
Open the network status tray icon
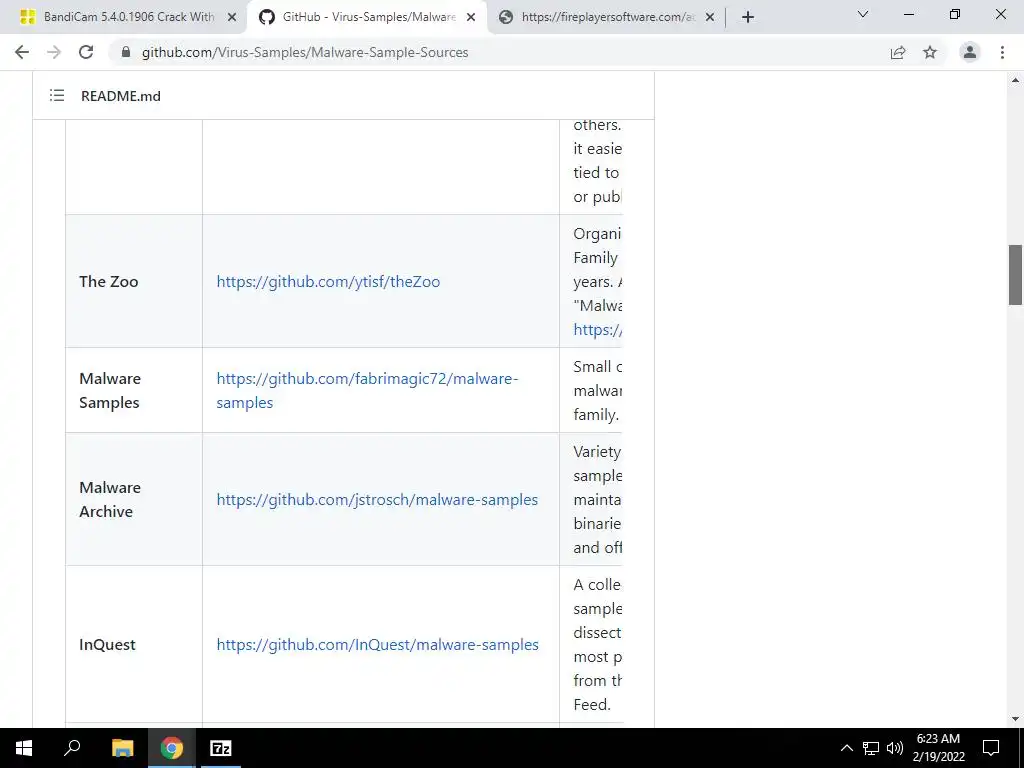pyautogui.click(x=871, y=748)
